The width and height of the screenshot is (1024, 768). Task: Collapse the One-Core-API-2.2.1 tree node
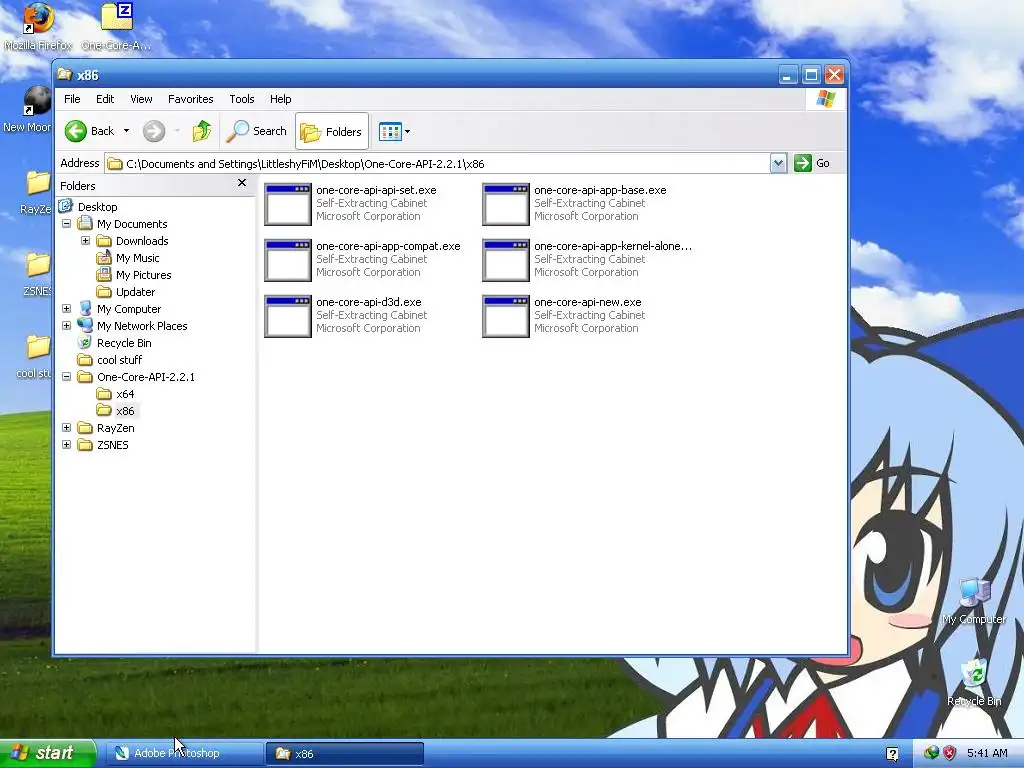[67, 376]
